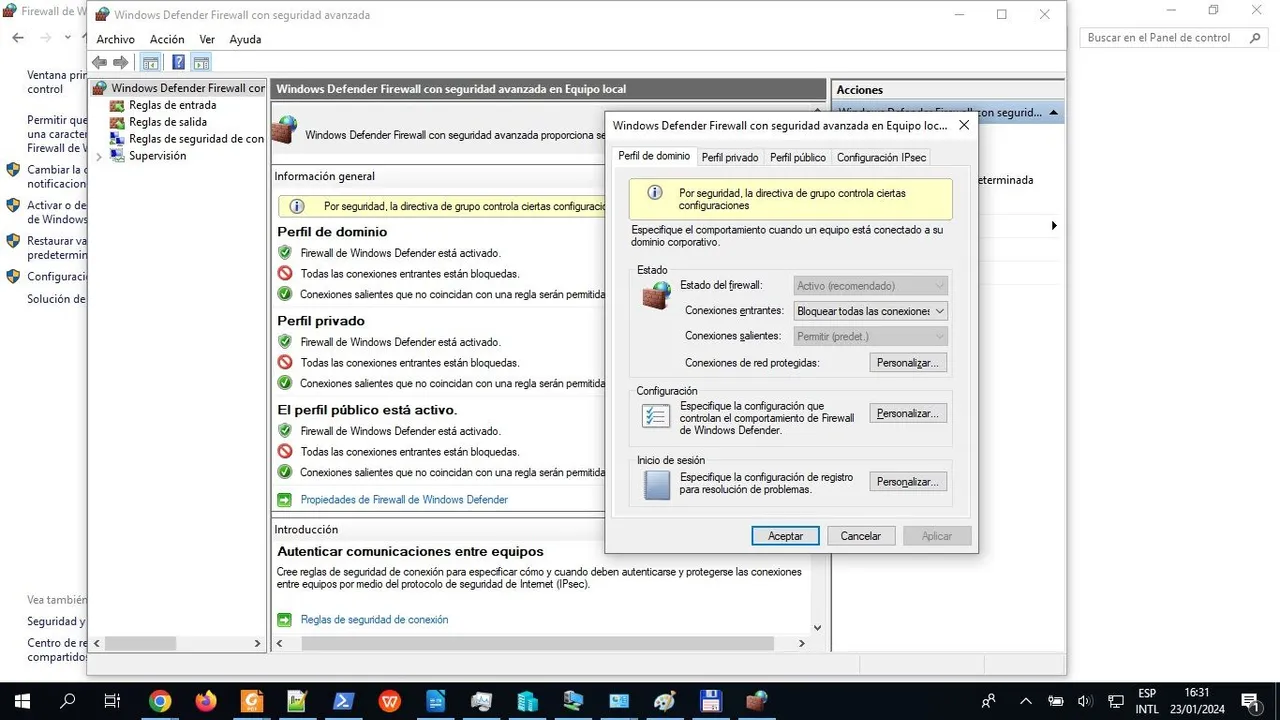
Task: Click the list icon beside Configuración Personalizar
Action: [x=656, y=416]
